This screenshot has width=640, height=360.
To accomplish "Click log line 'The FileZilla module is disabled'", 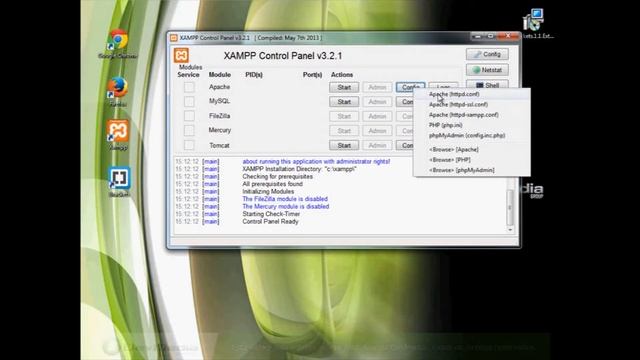I will tap(285, 199).
